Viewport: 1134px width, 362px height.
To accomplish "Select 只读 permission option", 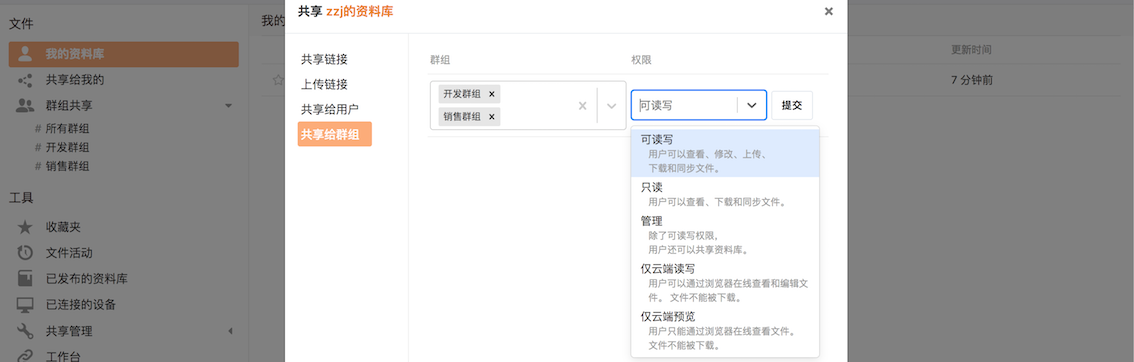I will click(725, 194).
